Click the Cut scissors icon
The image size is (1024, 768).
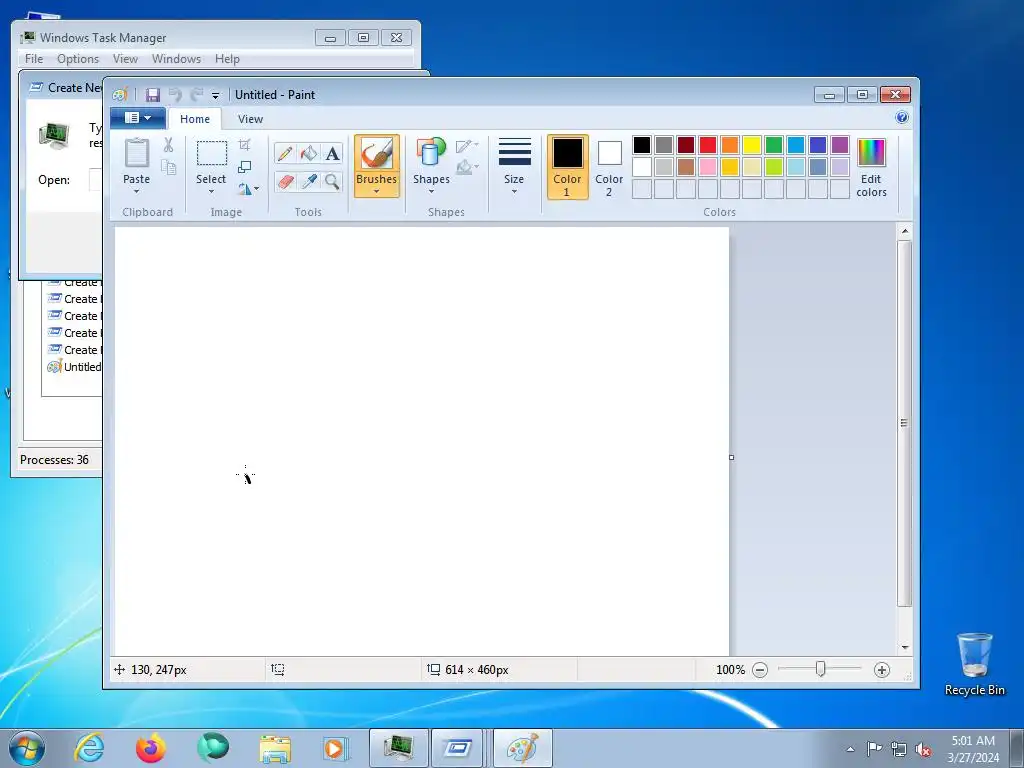(x=168, y=145)
